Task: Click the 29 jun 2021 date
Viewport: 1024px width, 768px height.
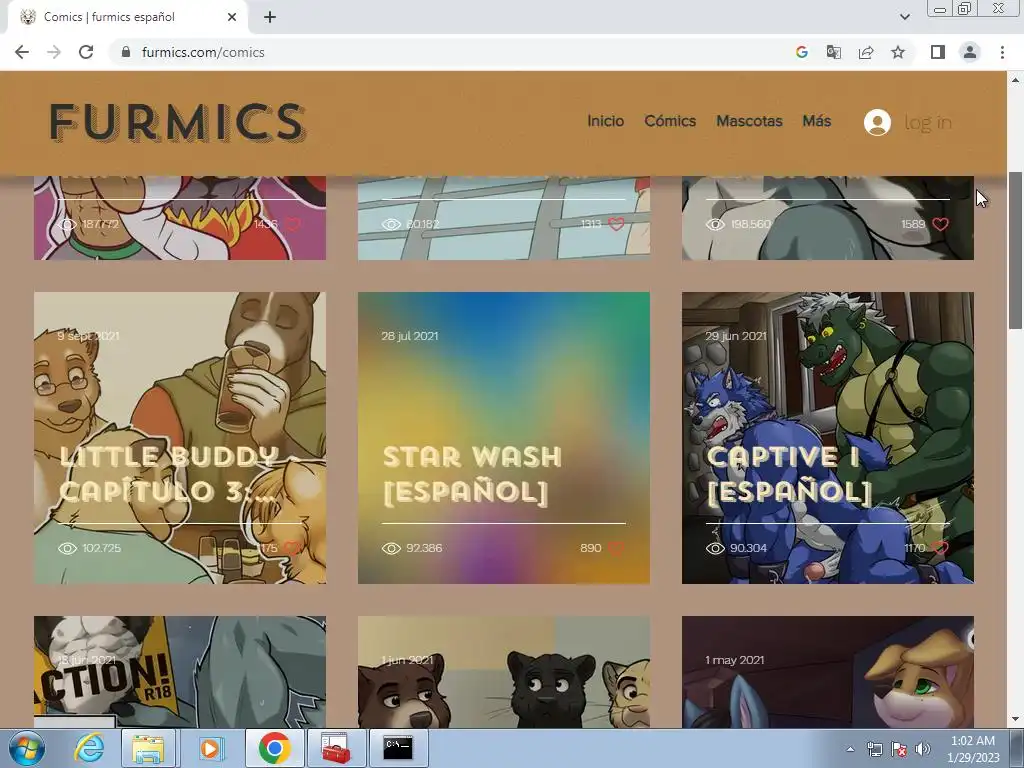Action: [735, 336]
